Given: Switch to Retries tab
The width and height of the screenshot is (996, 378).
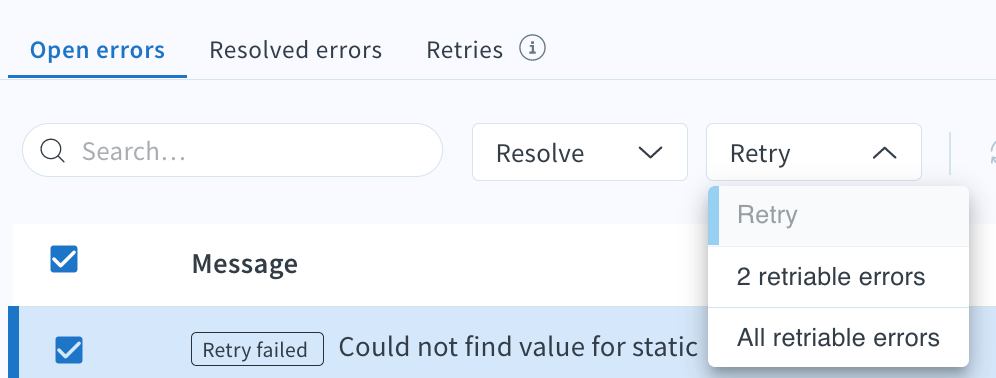Looking at the screenshot, I should pos(464,50).
